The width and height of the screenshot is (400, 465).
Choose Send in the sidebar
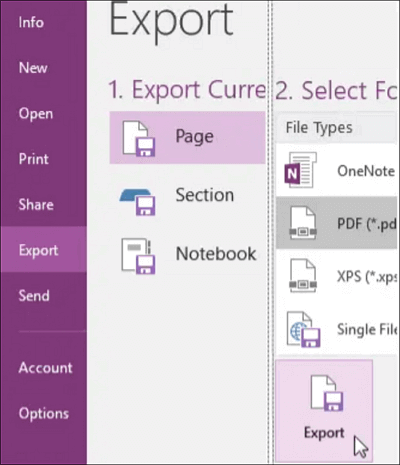pos(34,296)
